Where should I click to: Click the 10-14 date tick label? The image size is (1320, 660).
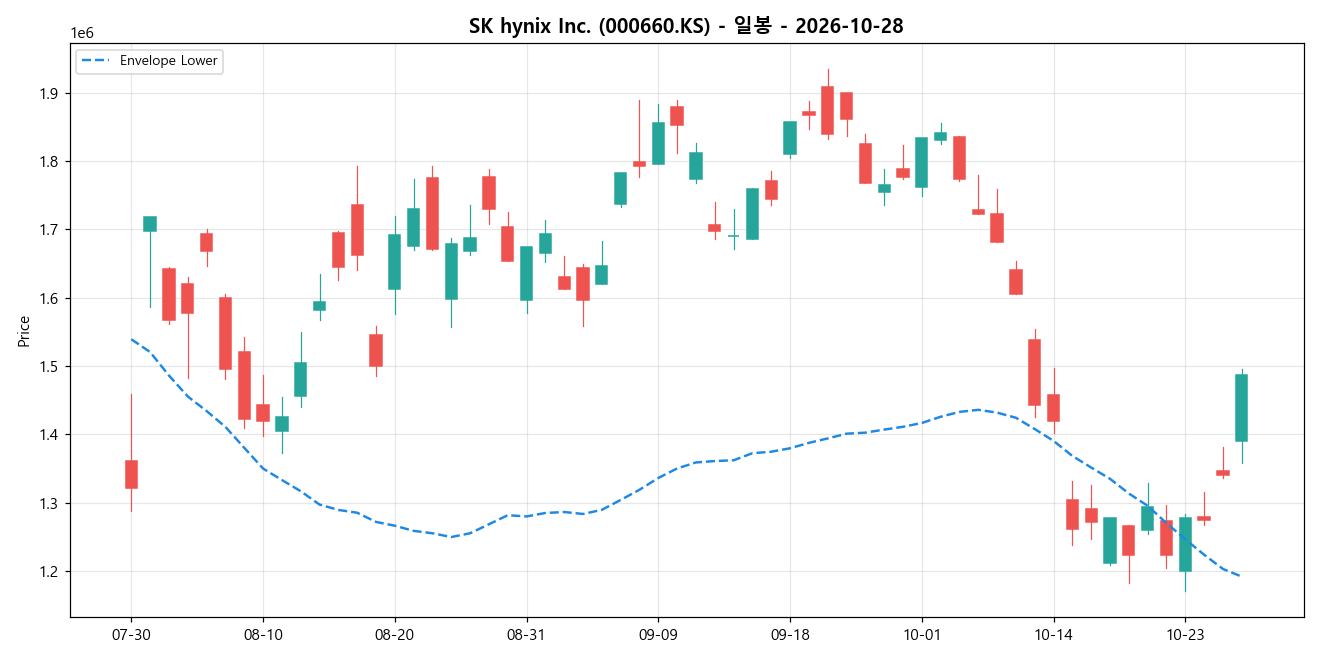[1054, 633]
